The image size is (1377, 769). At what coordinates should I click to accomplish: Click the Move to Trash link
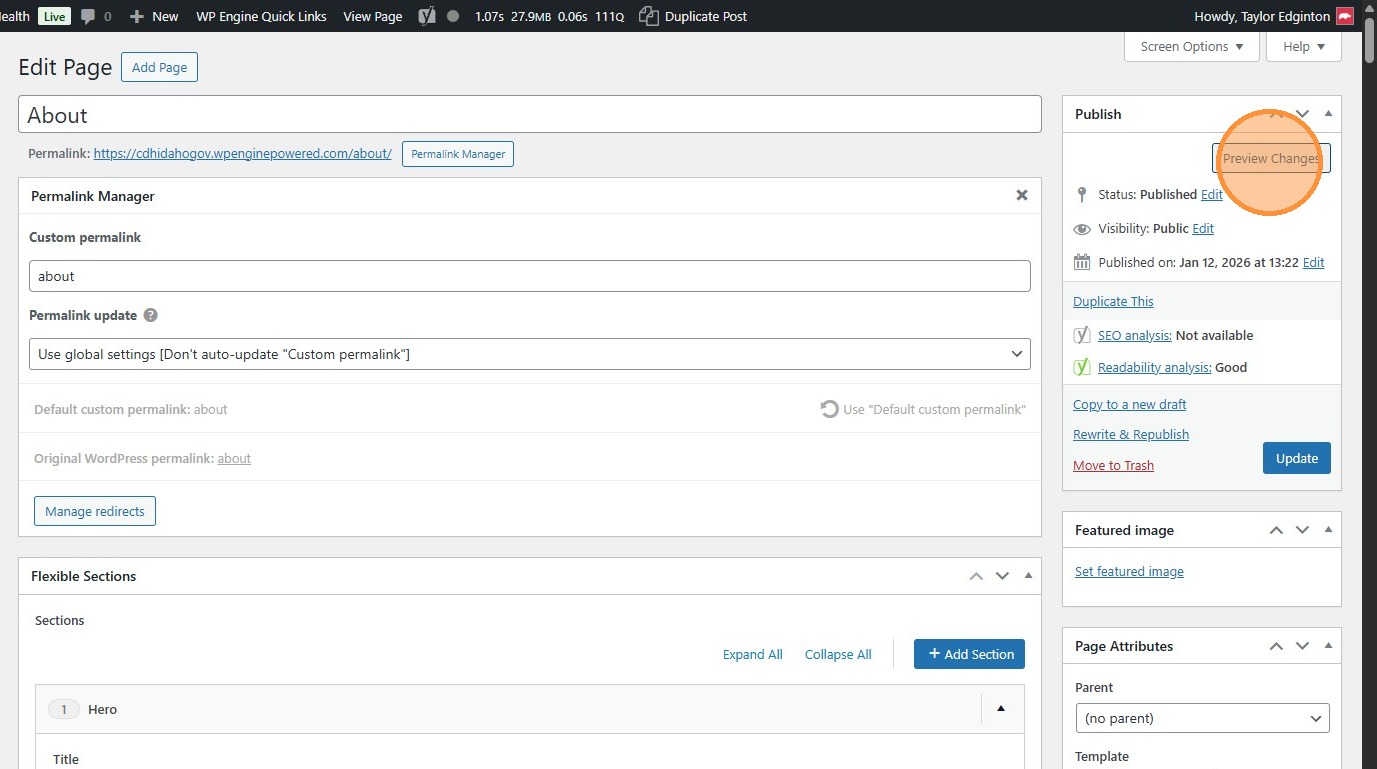pos(1113,465)
